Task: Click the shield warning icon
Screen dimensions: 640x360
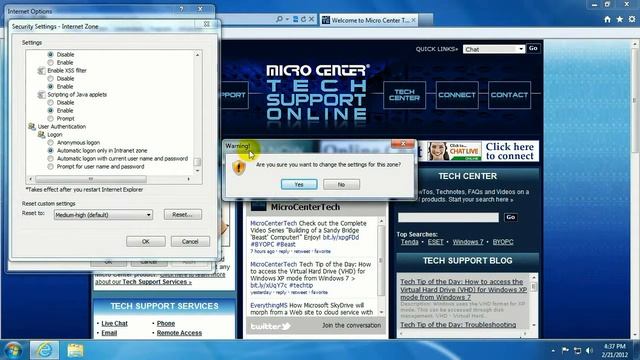Action: click(239, 167)
